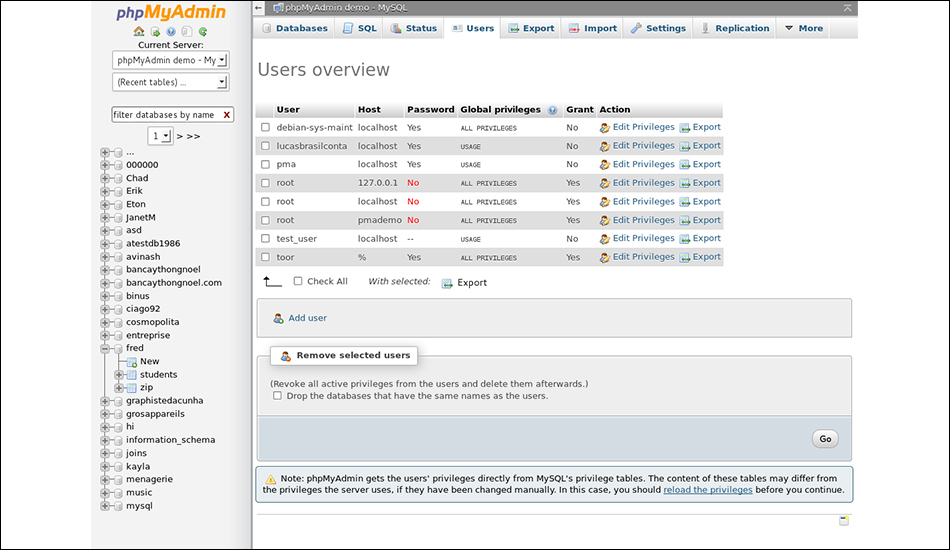Open the Current Server dropdown
The width and height of the screenshot is (950, 550).
170,60
